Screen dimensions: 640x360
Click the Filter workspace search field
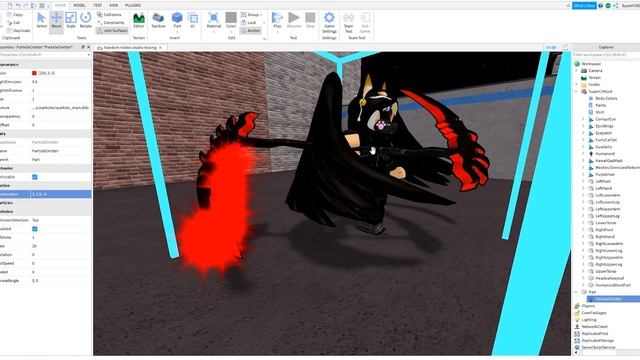[606, 55]
